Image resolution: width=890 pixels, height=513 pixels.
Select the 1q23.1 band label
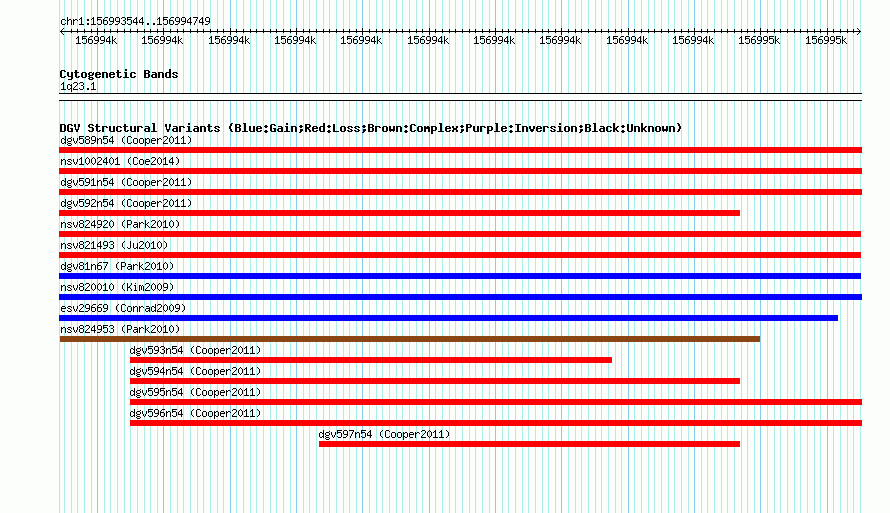(78, 86)
